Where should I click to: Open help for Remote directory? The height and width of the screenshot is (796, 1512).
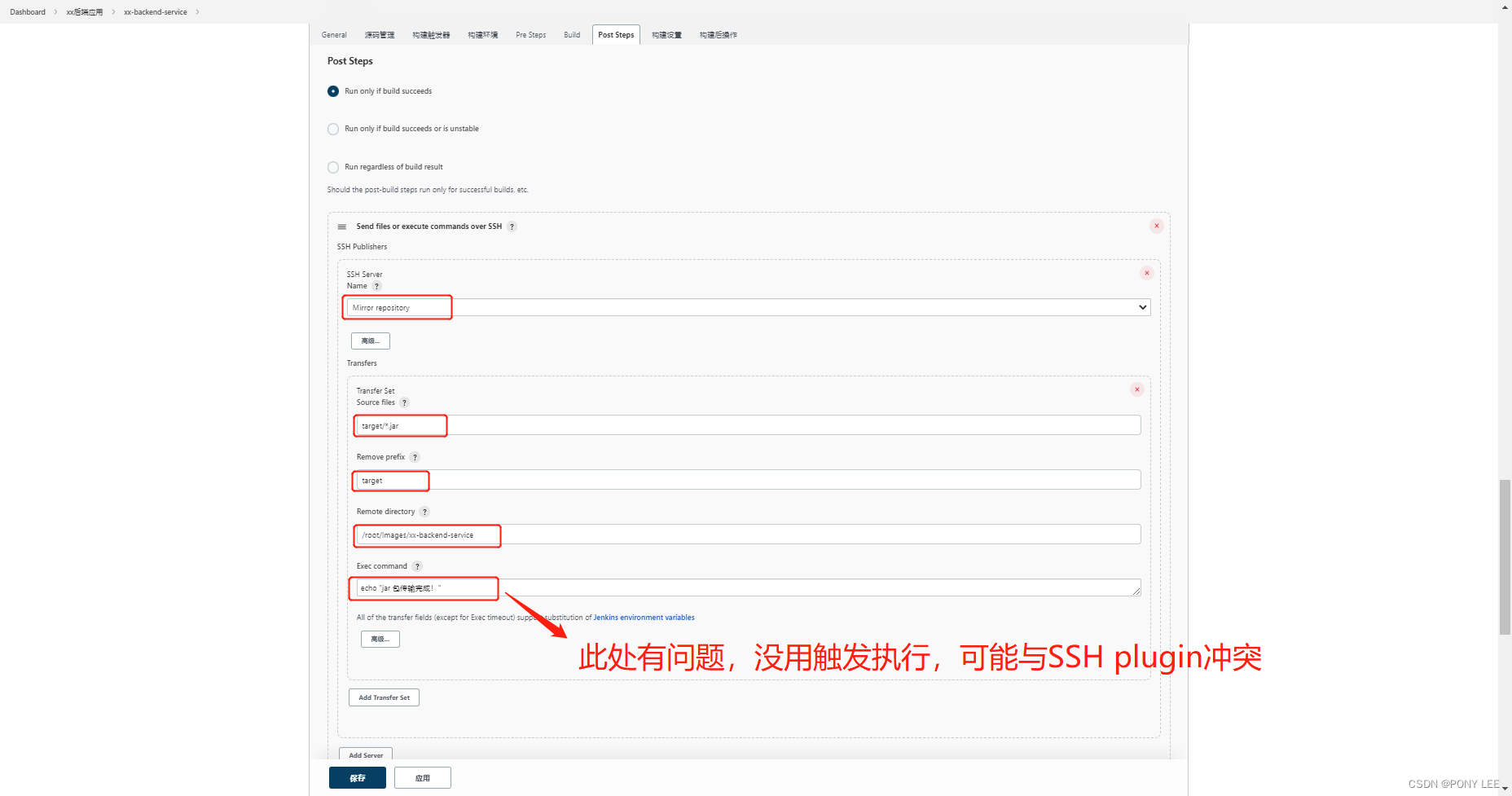coord(424,512)
